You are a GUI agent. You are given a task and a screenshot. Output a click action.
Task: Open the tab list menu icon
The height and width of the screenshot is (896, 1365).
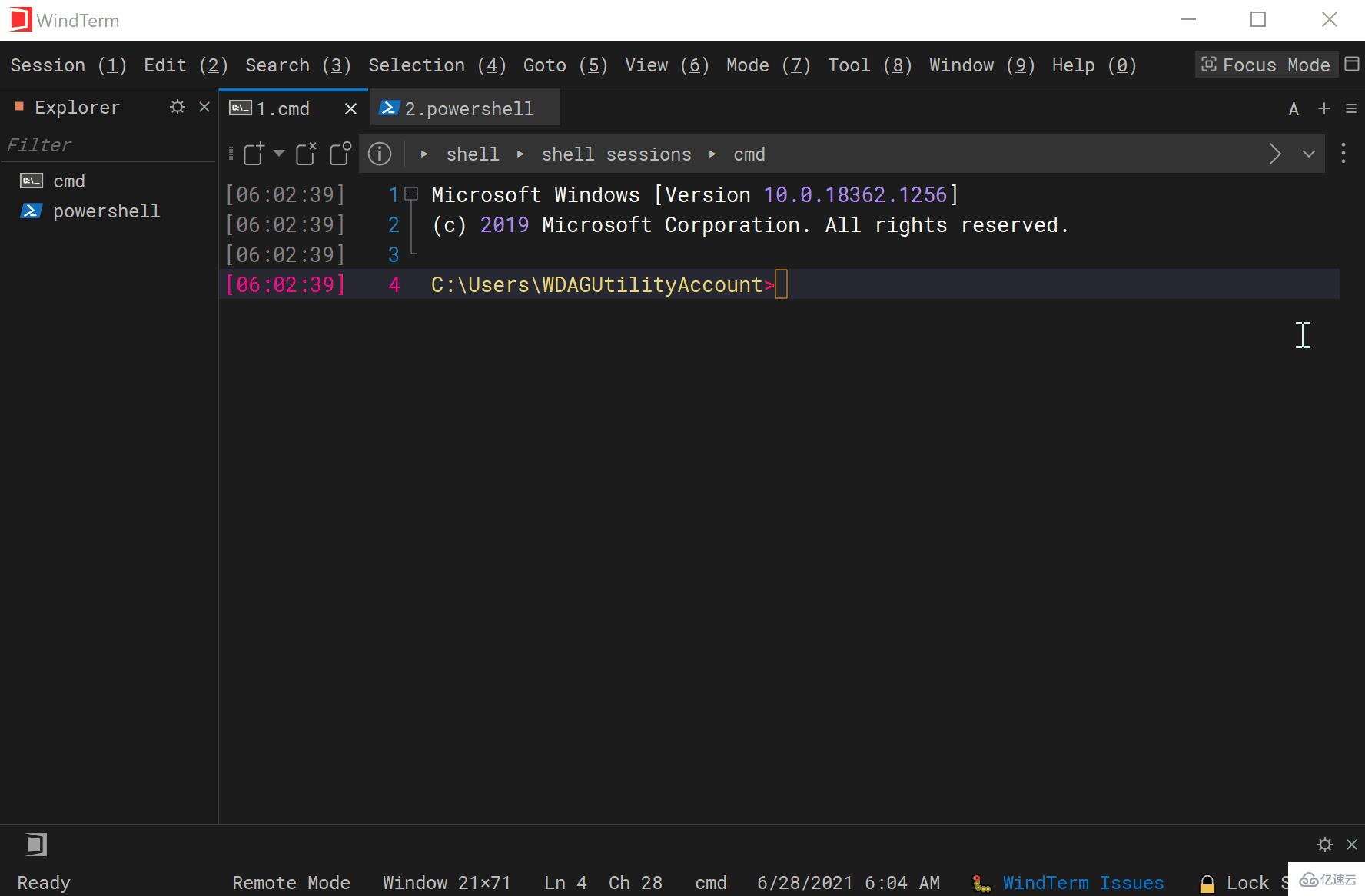point(1351,109)
